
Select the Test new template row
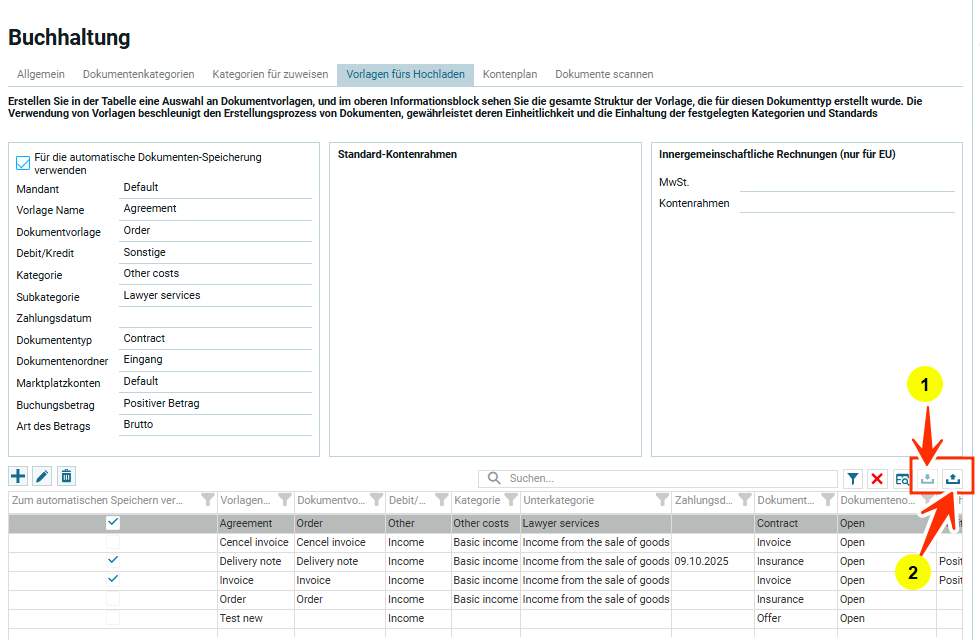click(x=241, y=618)
